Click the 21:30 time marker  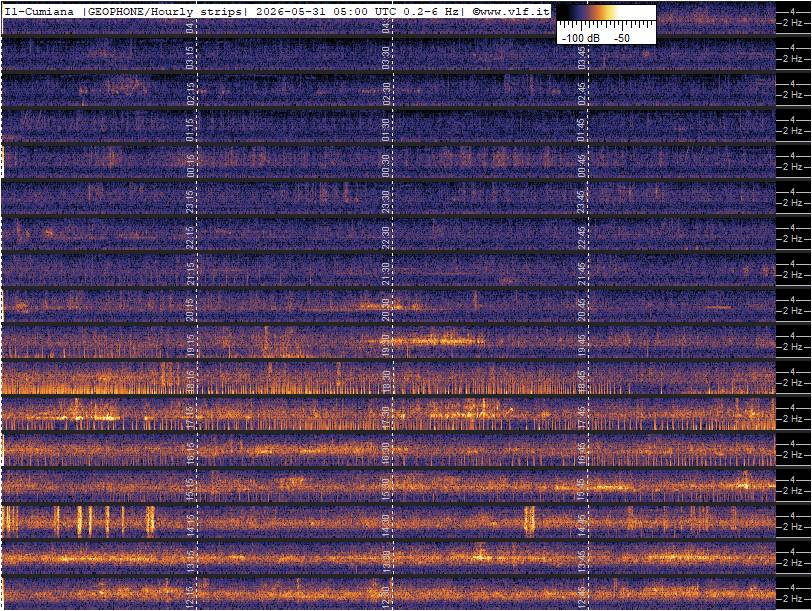(385, 274)
